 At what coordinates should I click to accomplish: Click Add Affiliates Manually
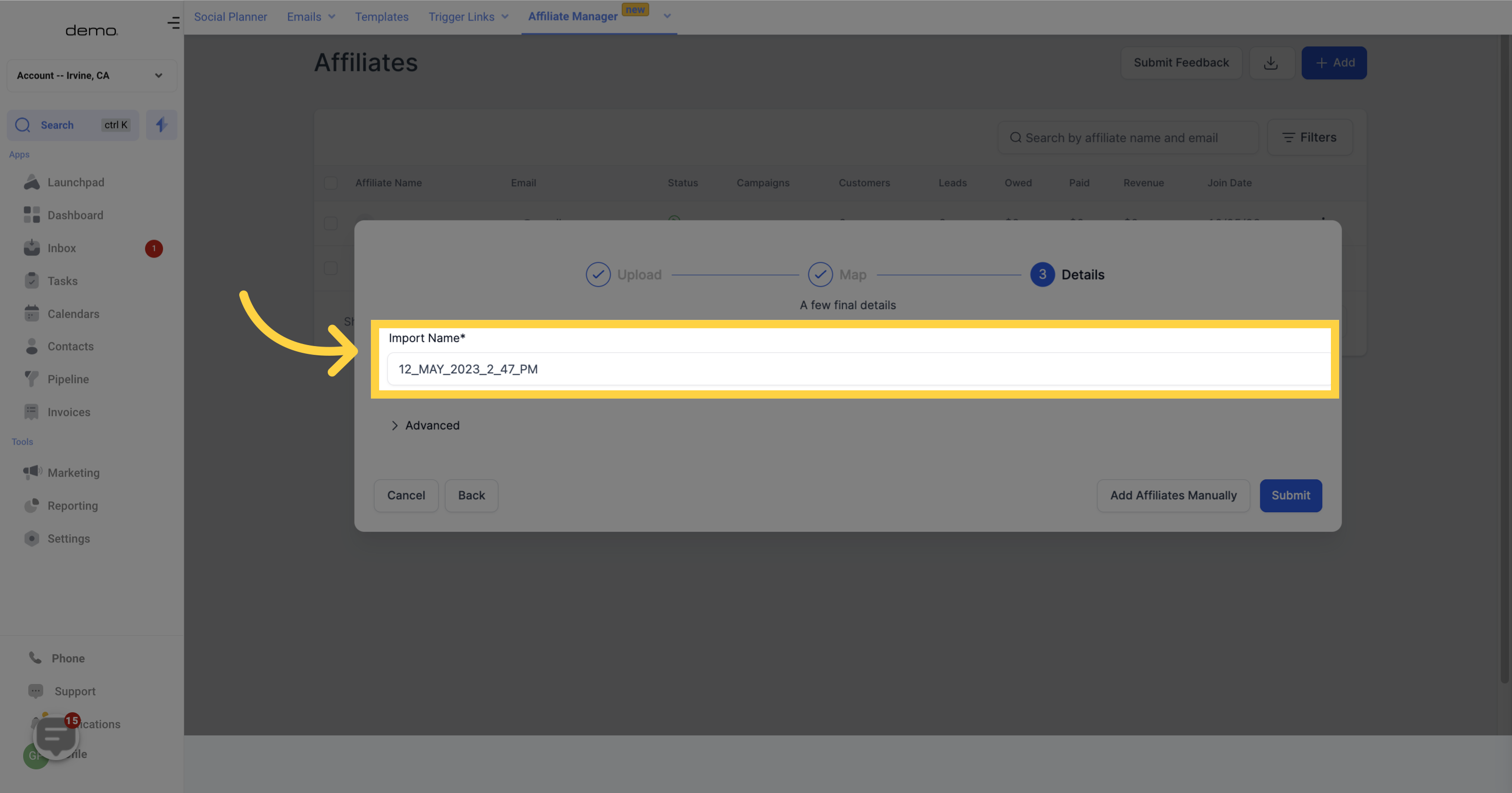(1173, 496)
